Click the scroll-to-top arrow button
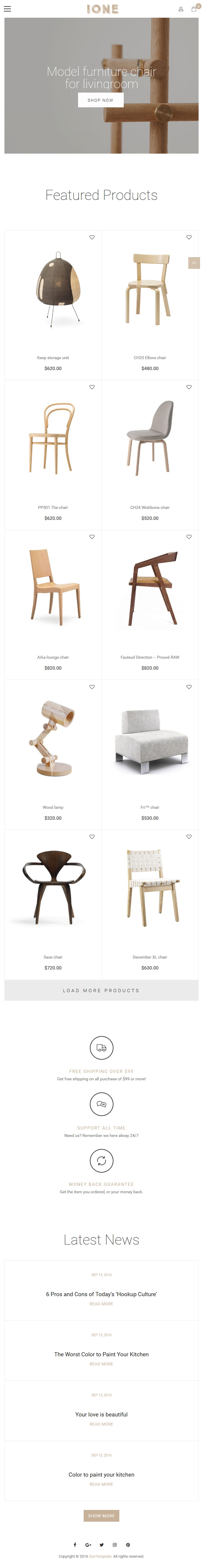Viewport: 203px width, 1568px height. [x=194, y=263]
